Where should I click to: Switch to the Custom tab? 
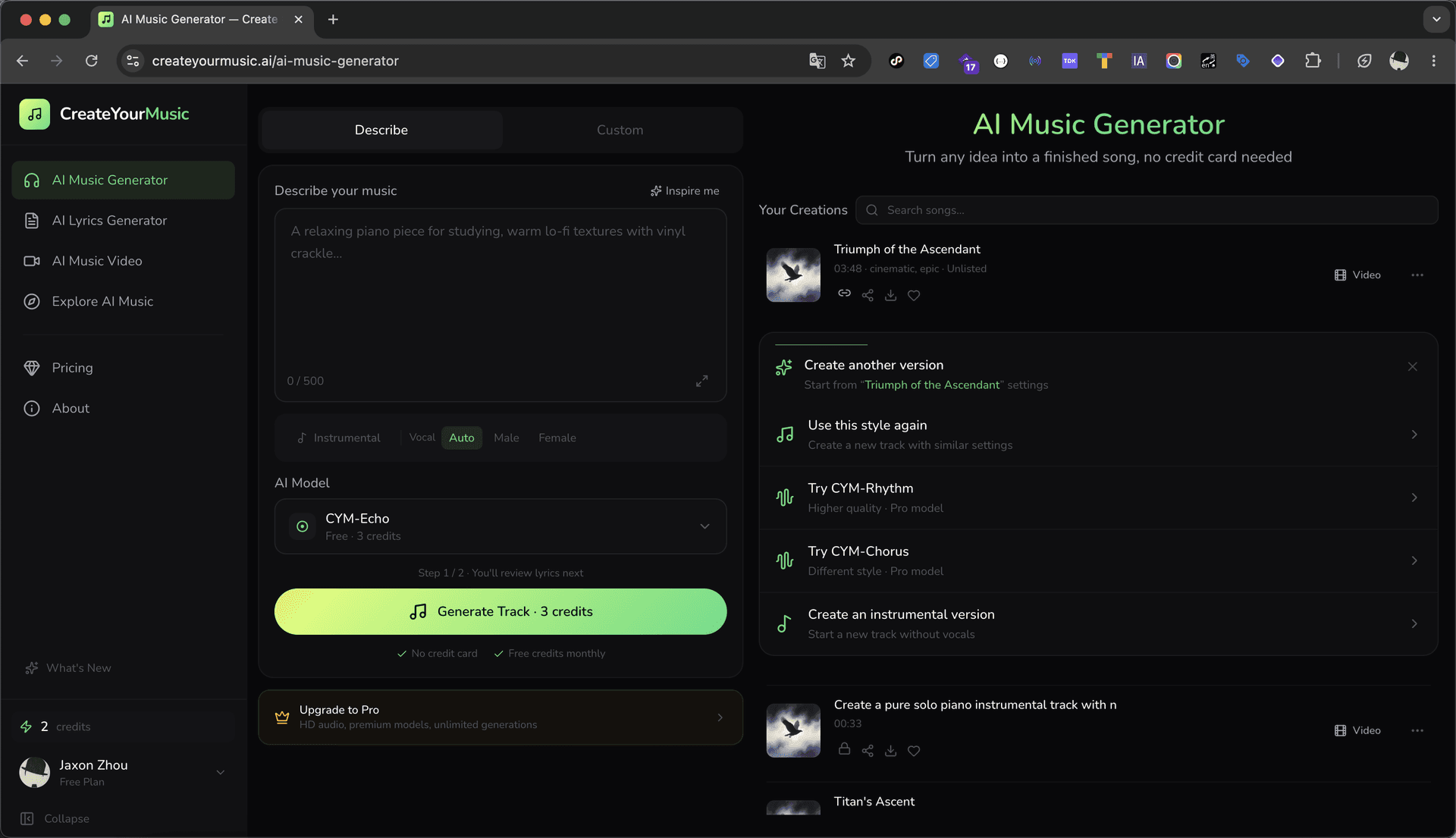pos(620,130)
